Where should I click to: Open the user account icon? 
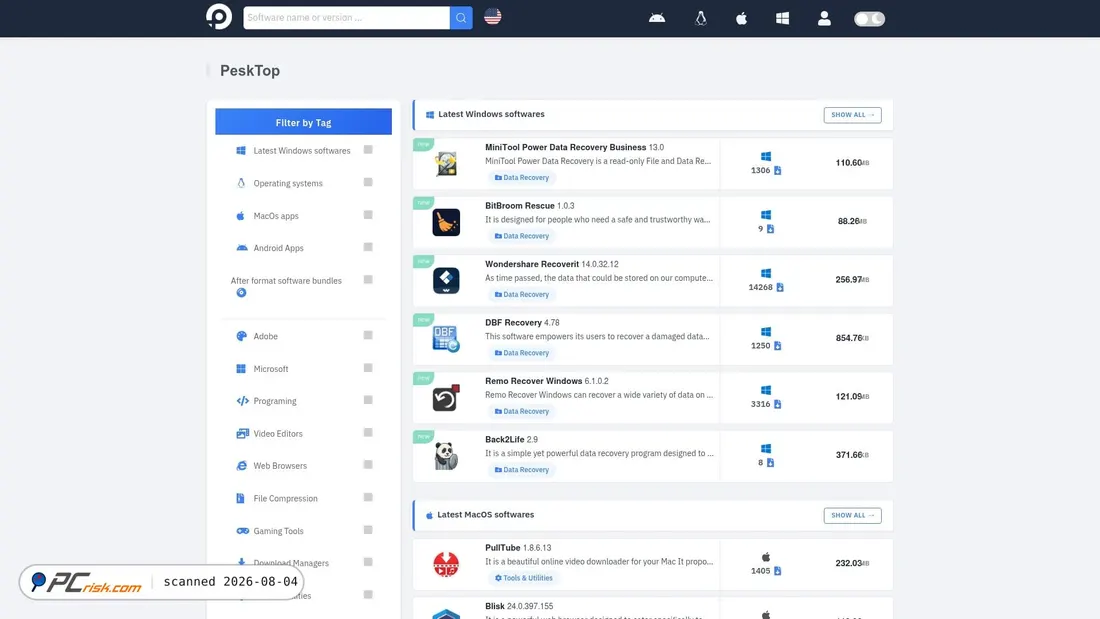pos(824,18)
